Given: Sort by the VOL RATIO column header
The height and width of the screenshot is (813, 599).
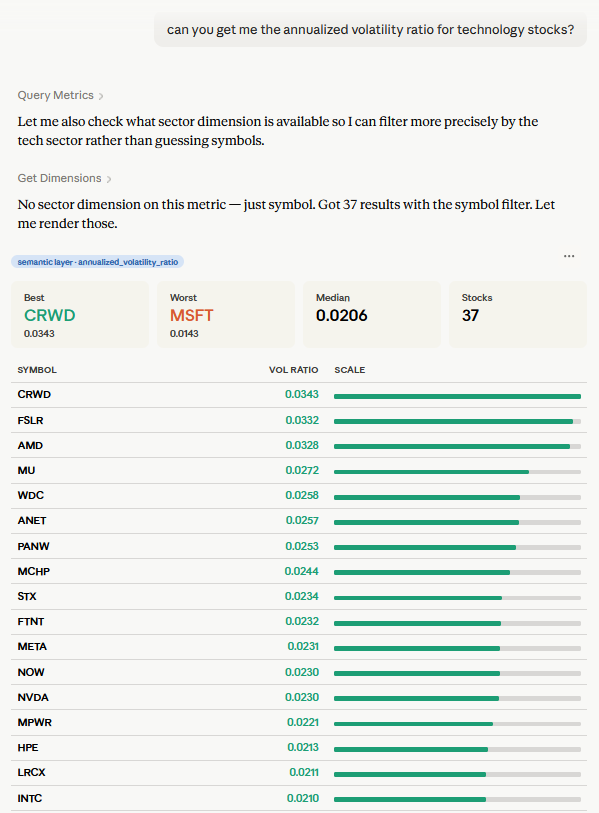Looking at the screenshot, I should click(294, 370).
